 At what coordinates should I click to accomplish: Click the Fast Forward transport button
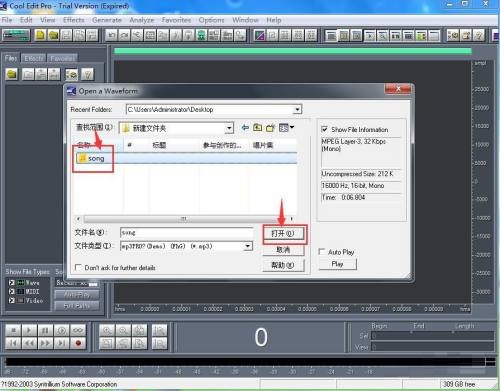(45, 343)
